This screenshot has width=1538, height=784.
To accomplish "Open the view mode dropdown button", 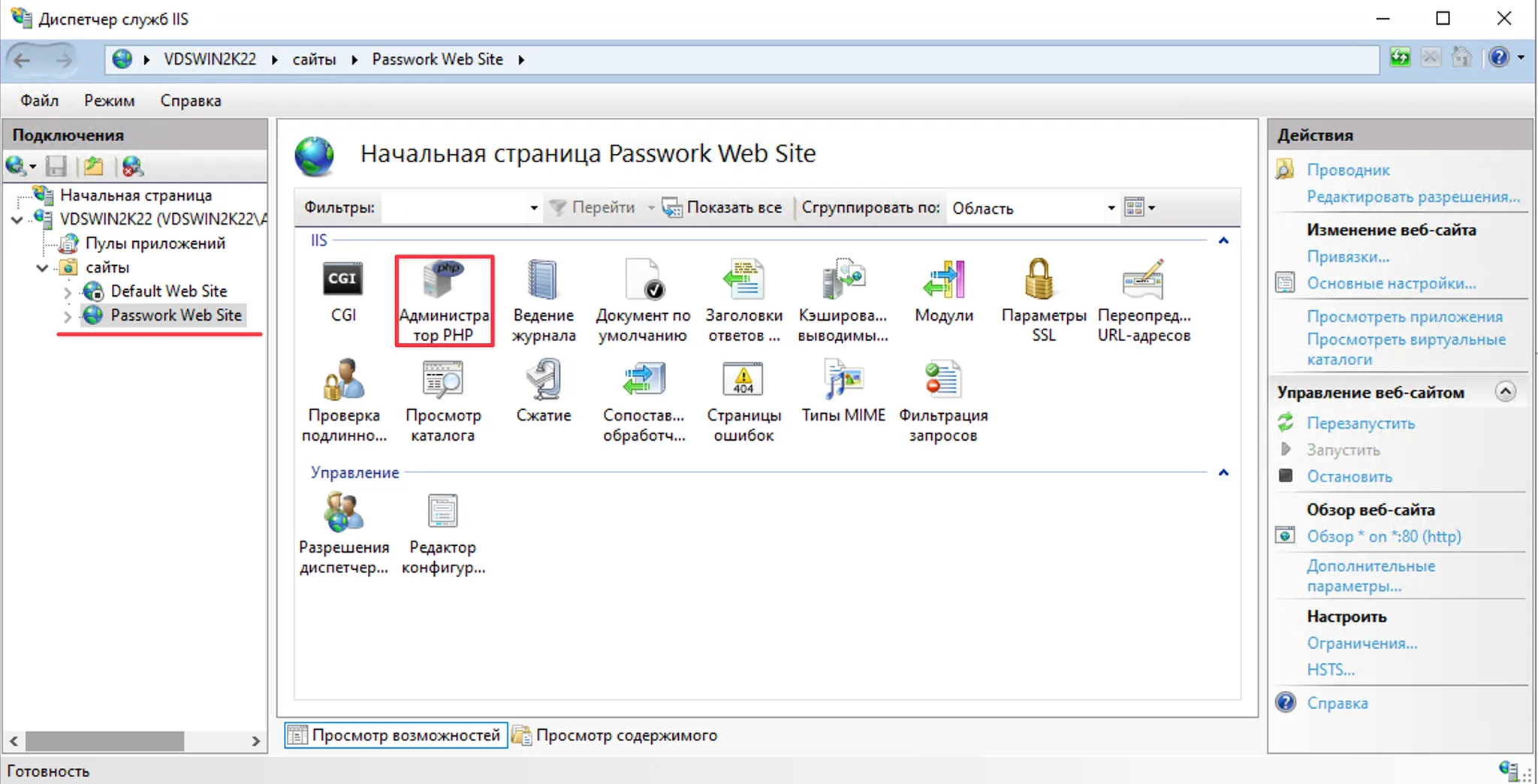I will pyautogui.click(x=1140, y=207).
